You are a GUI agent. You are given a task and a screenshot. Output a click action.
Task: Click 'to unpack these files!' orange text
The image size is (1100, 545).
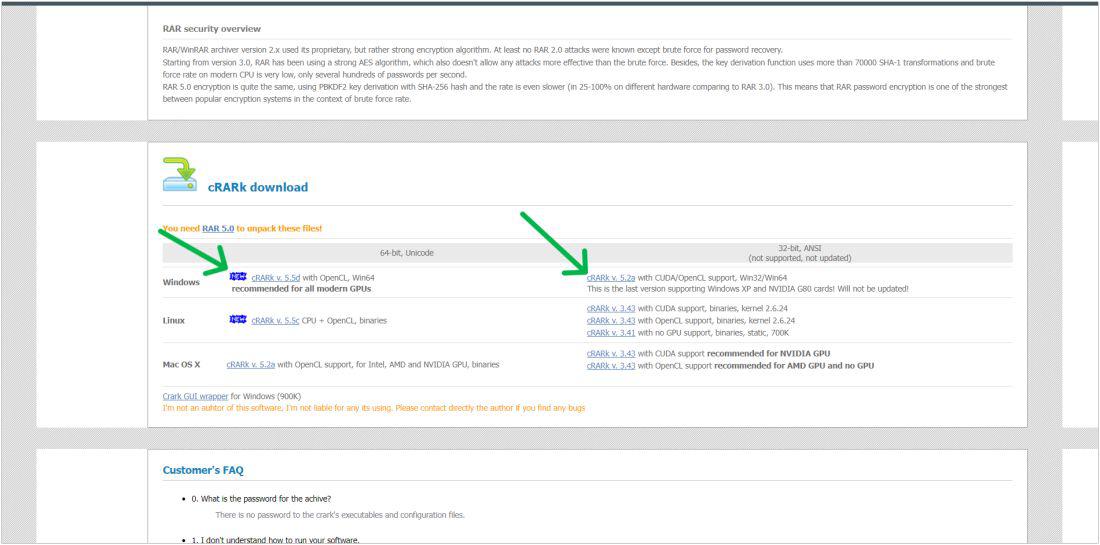279,229
